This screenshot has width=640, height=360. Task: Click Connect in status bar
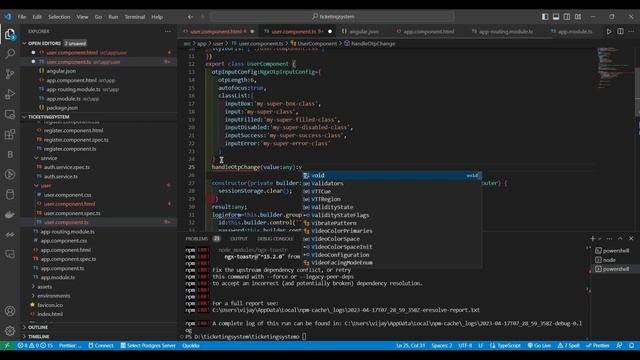click(x=101, y=346)
